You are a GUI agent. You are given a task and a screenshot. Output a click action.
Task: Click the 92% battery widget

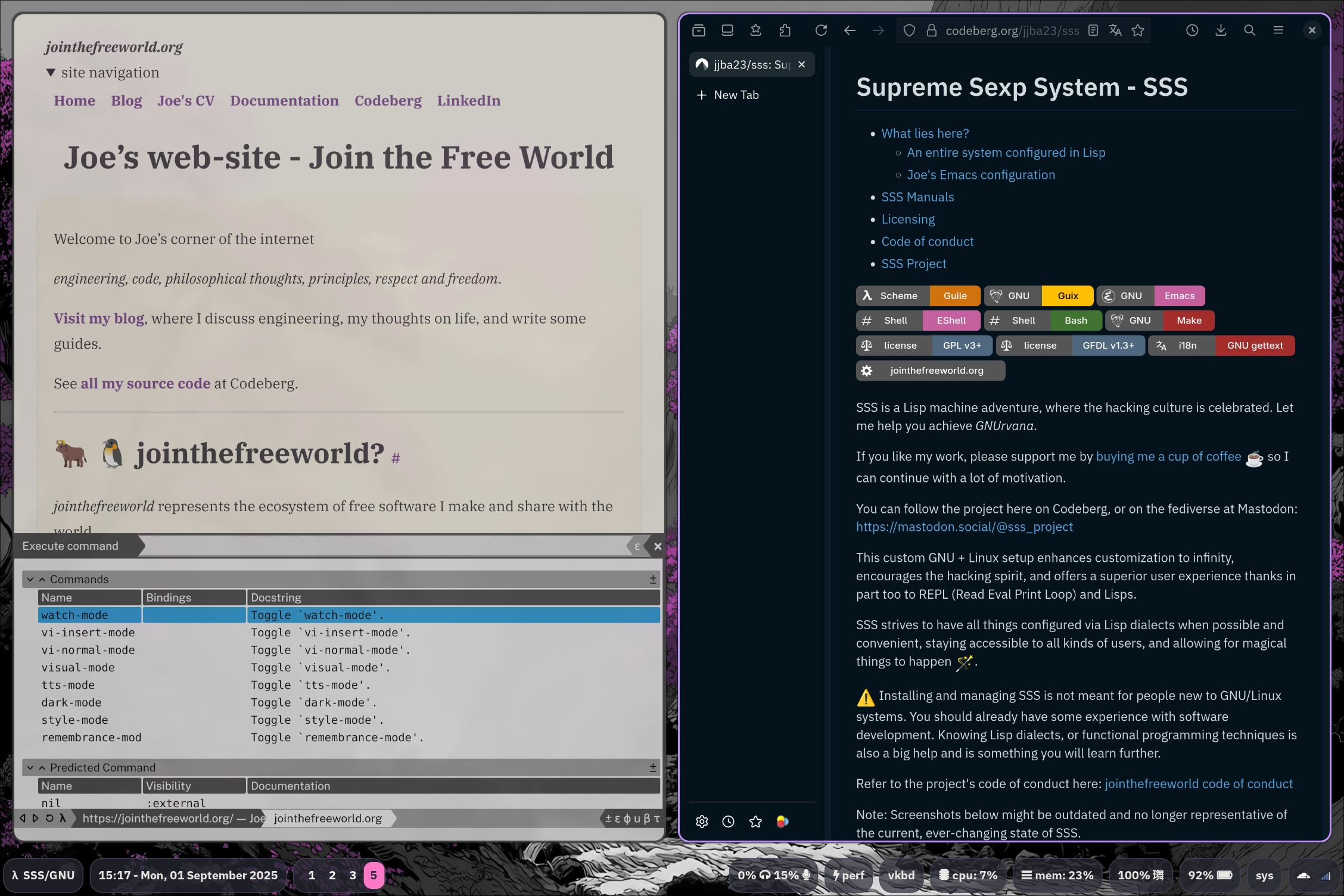1211,875
